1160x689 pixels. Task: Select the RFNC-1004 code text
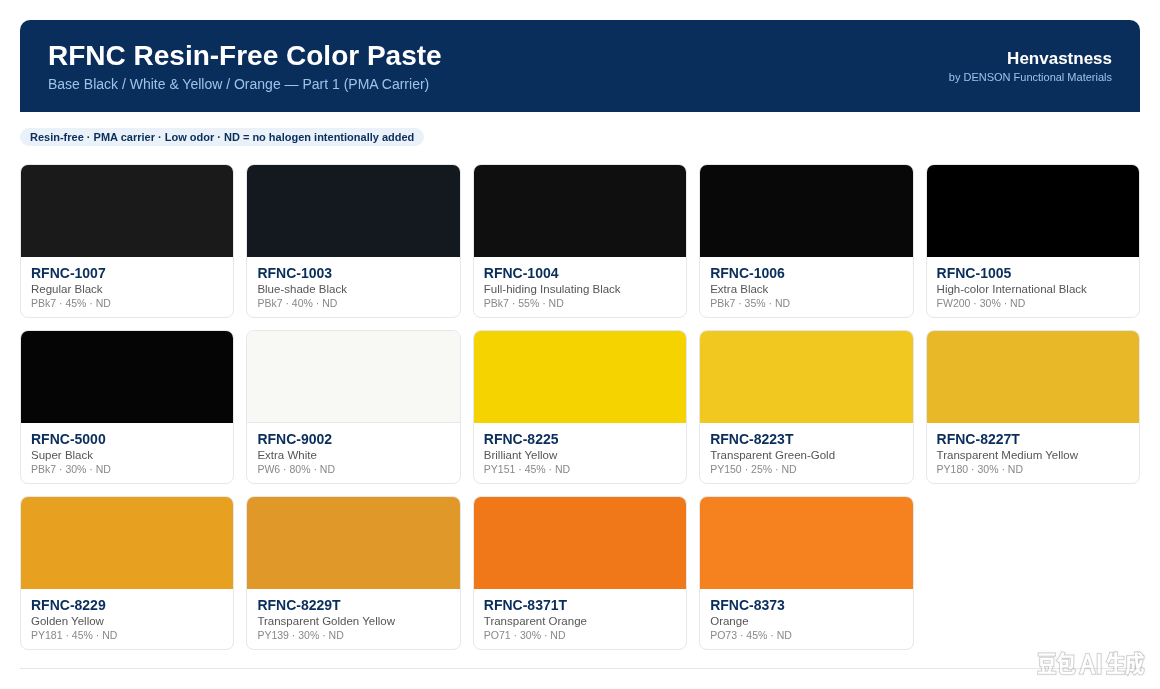[x=521, y=273]
